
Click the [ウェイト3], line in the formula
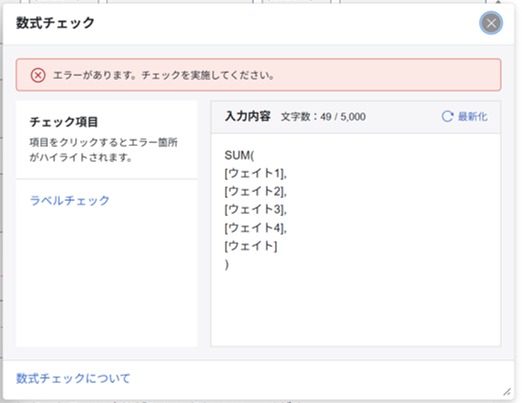pyautogui.click(x=256, y=209)
